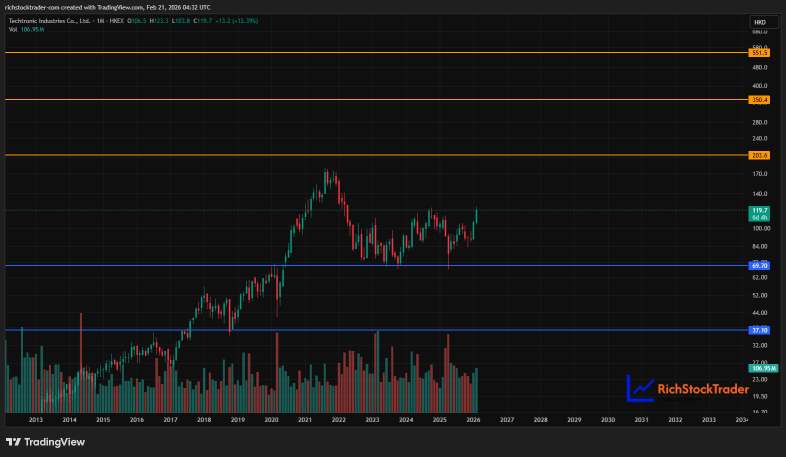Viewport: 786px width, 457px height.
Task: Click the orange 551.5 price label
Action: point(759,53)
